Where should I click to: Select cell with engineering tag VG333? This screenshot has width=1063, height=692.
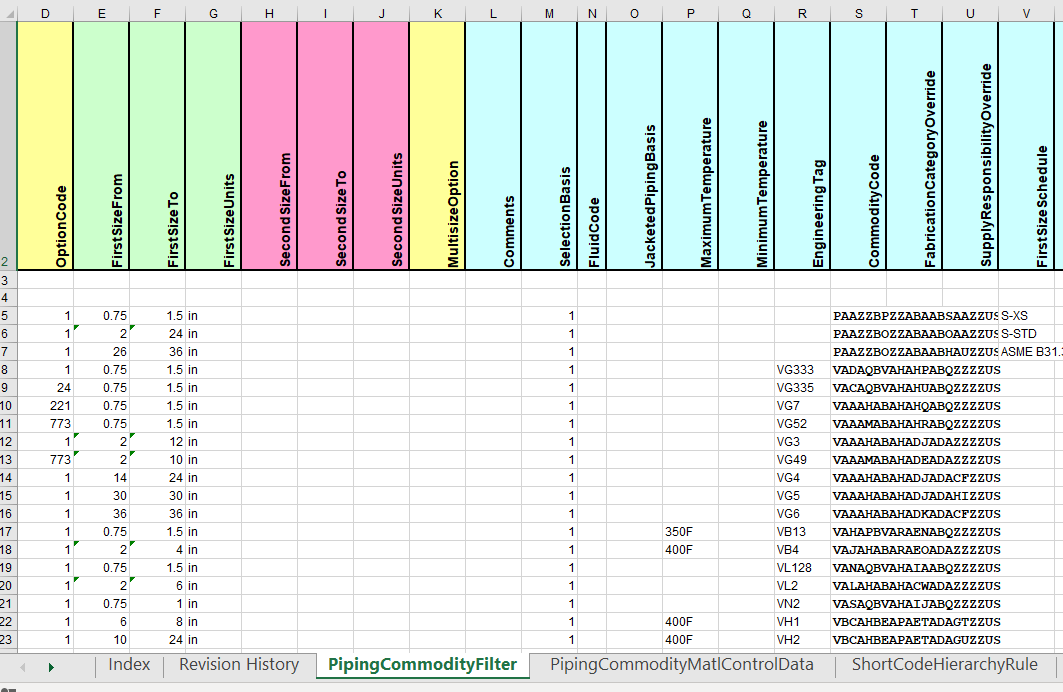[802, 370]
